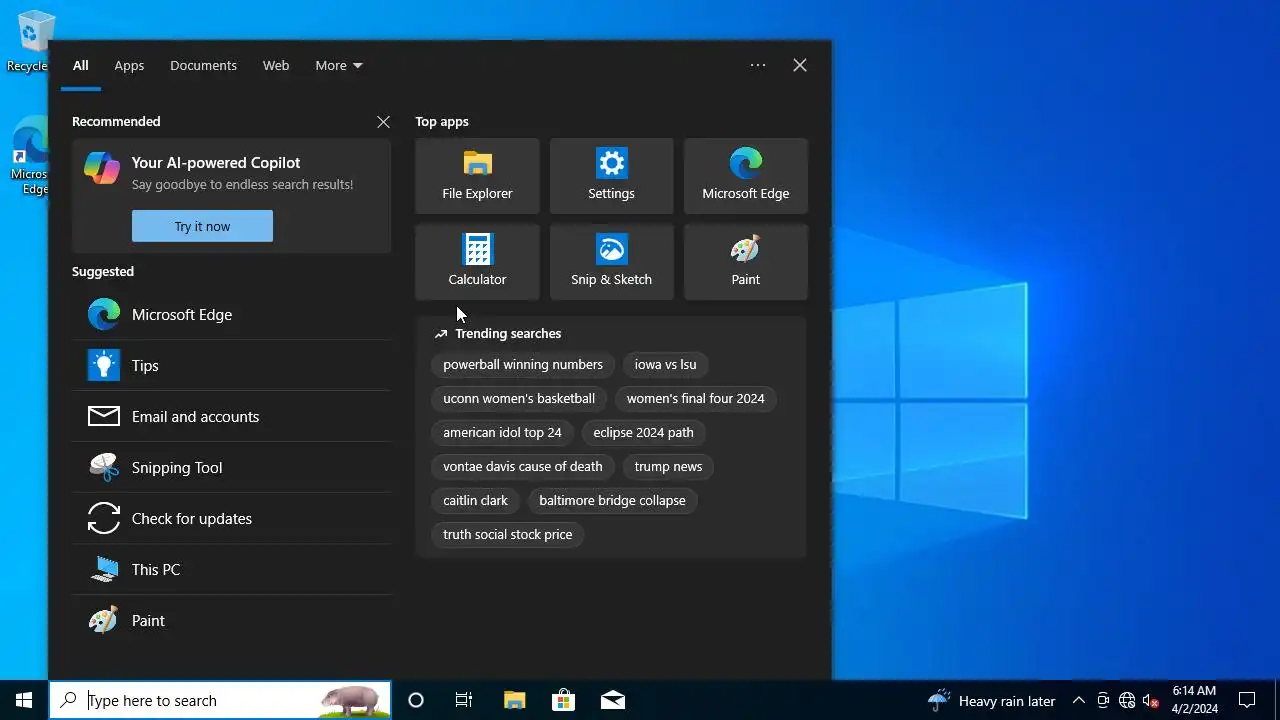Click the network globe tray icon
Screen dimensions: 1280x720
pos(1127,700)
